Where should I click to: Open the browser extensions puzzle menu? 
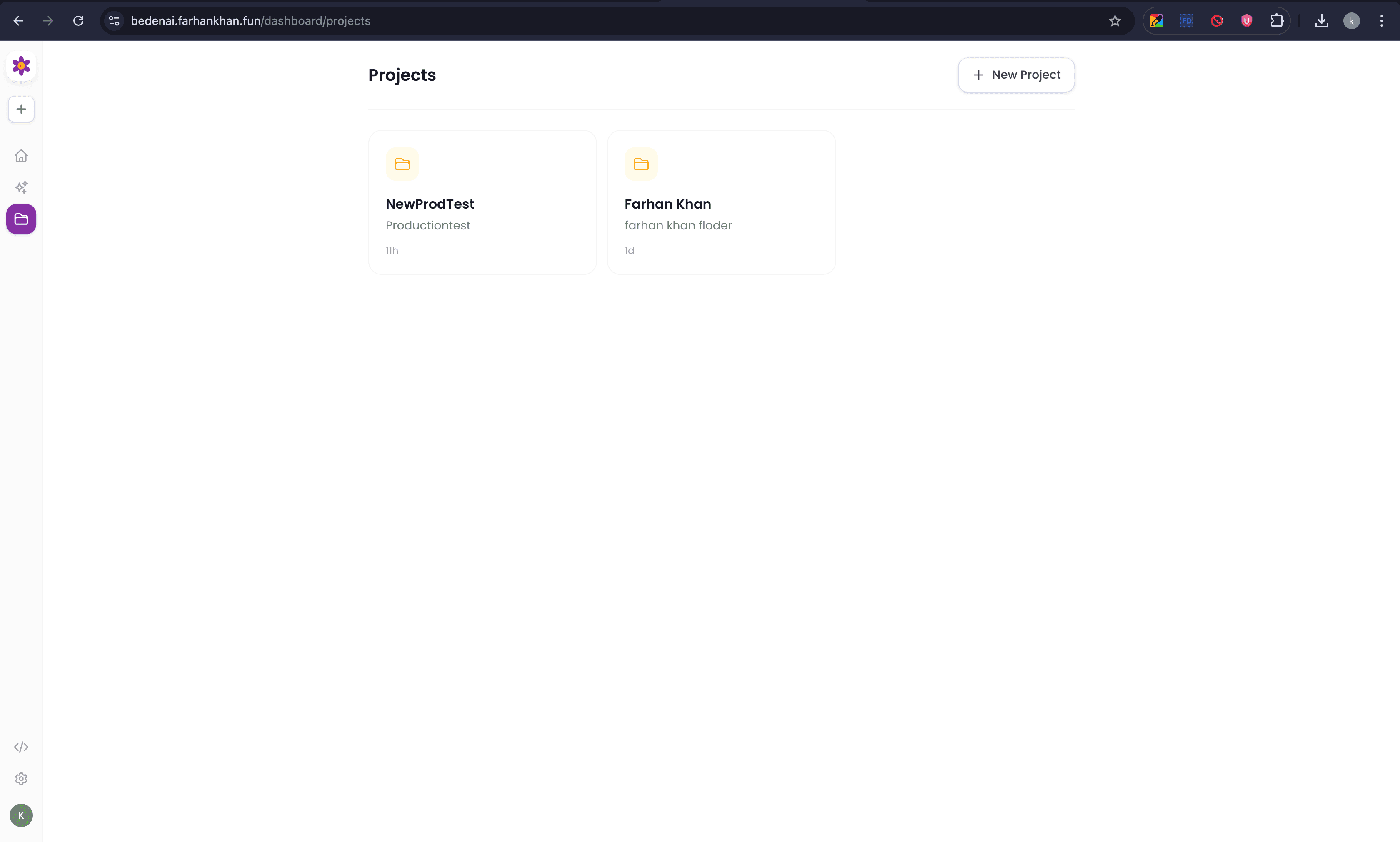coord(1277,20)
